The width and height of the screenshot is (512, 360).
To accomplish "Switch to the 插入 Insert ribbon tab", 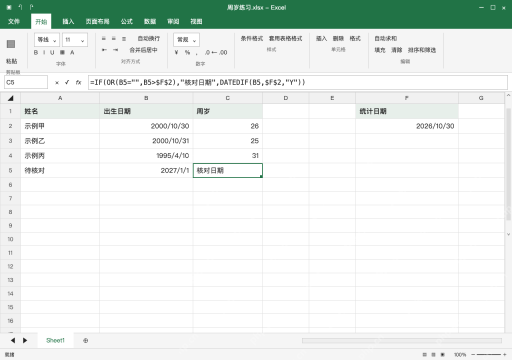I will click(68, 21).
